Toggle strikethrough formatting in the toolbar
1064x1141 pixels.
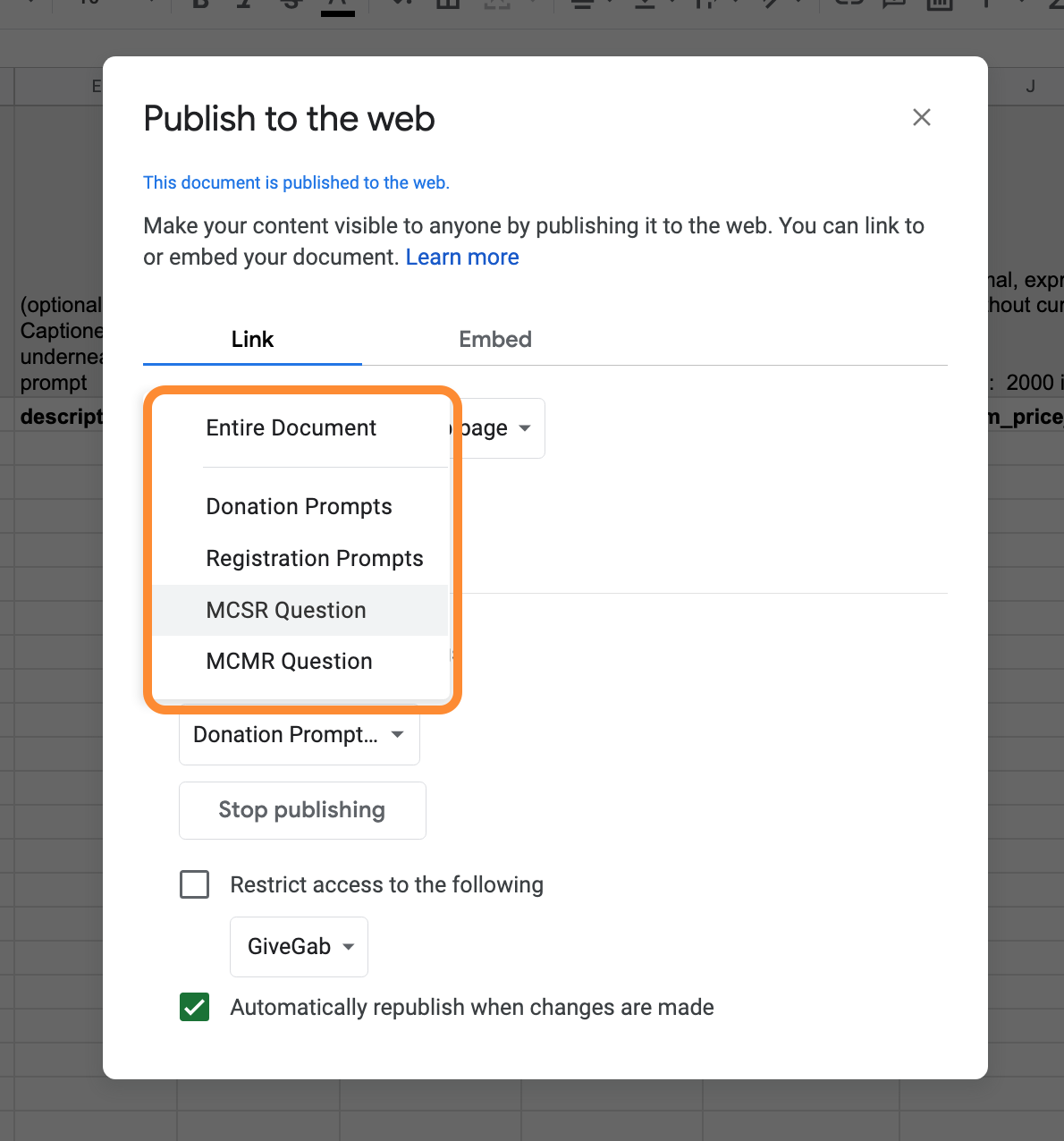[x=291, y=4]
